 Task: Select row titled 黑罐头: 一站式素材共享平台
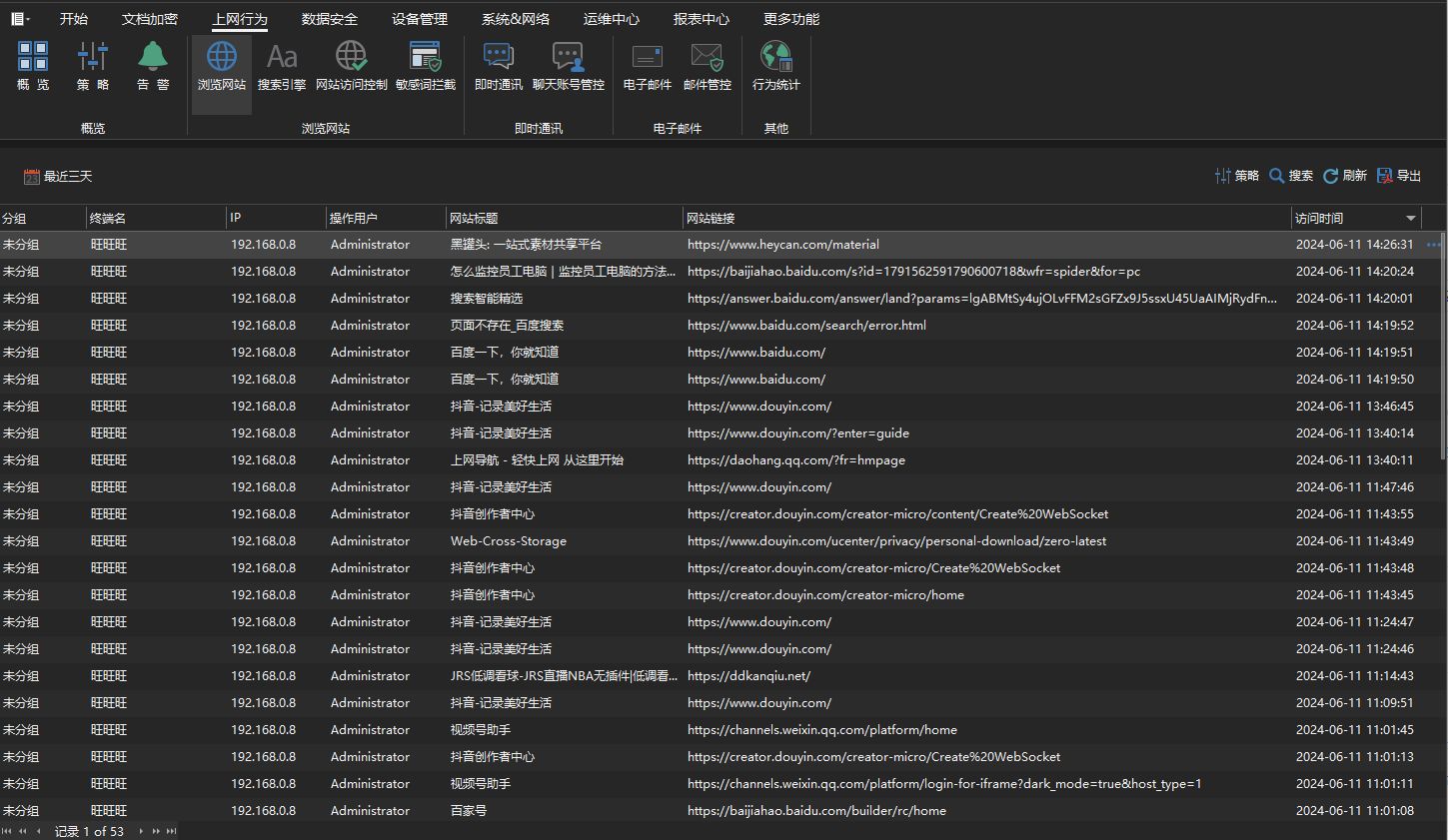(x=720, y=245)
